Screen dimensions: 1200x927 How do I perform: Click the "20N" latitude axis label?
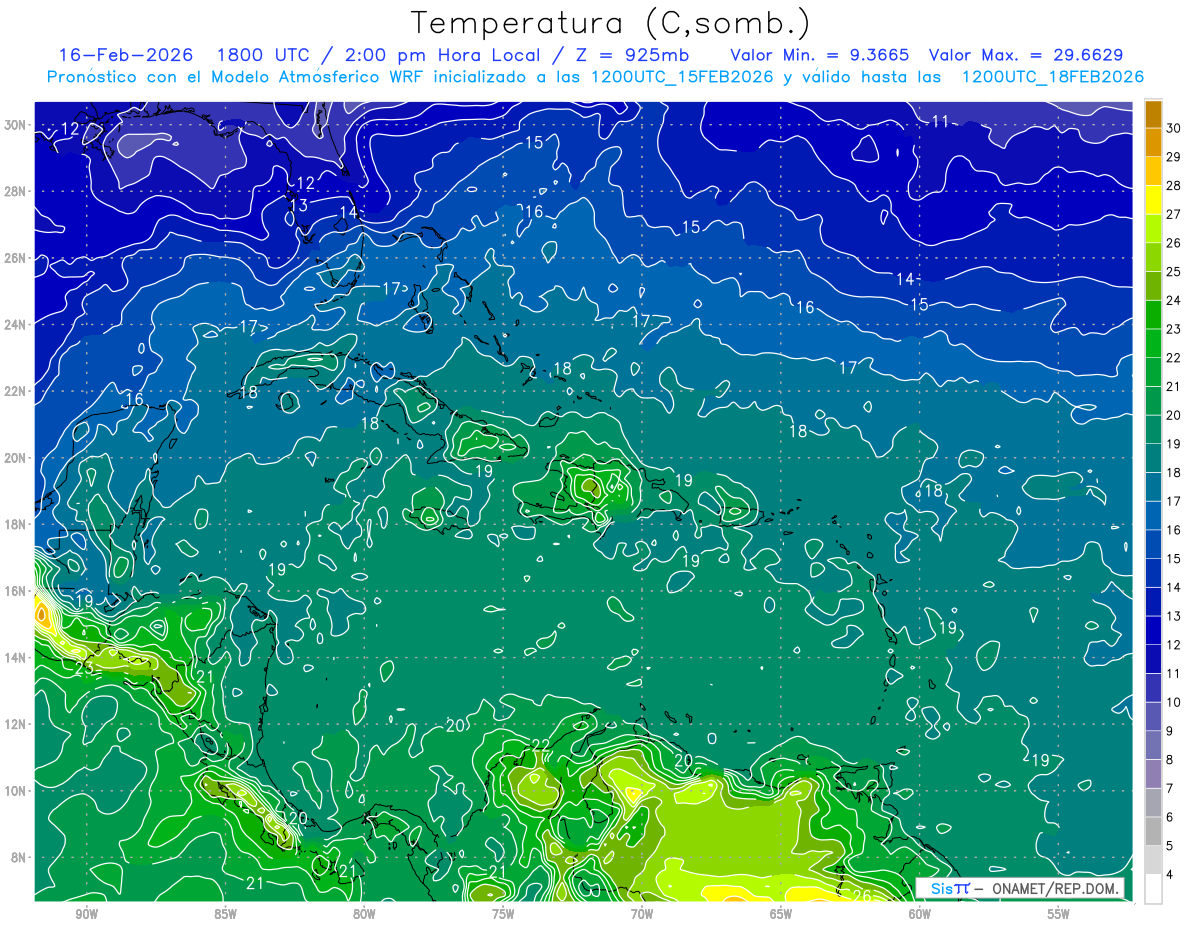(x=15, y=458)
